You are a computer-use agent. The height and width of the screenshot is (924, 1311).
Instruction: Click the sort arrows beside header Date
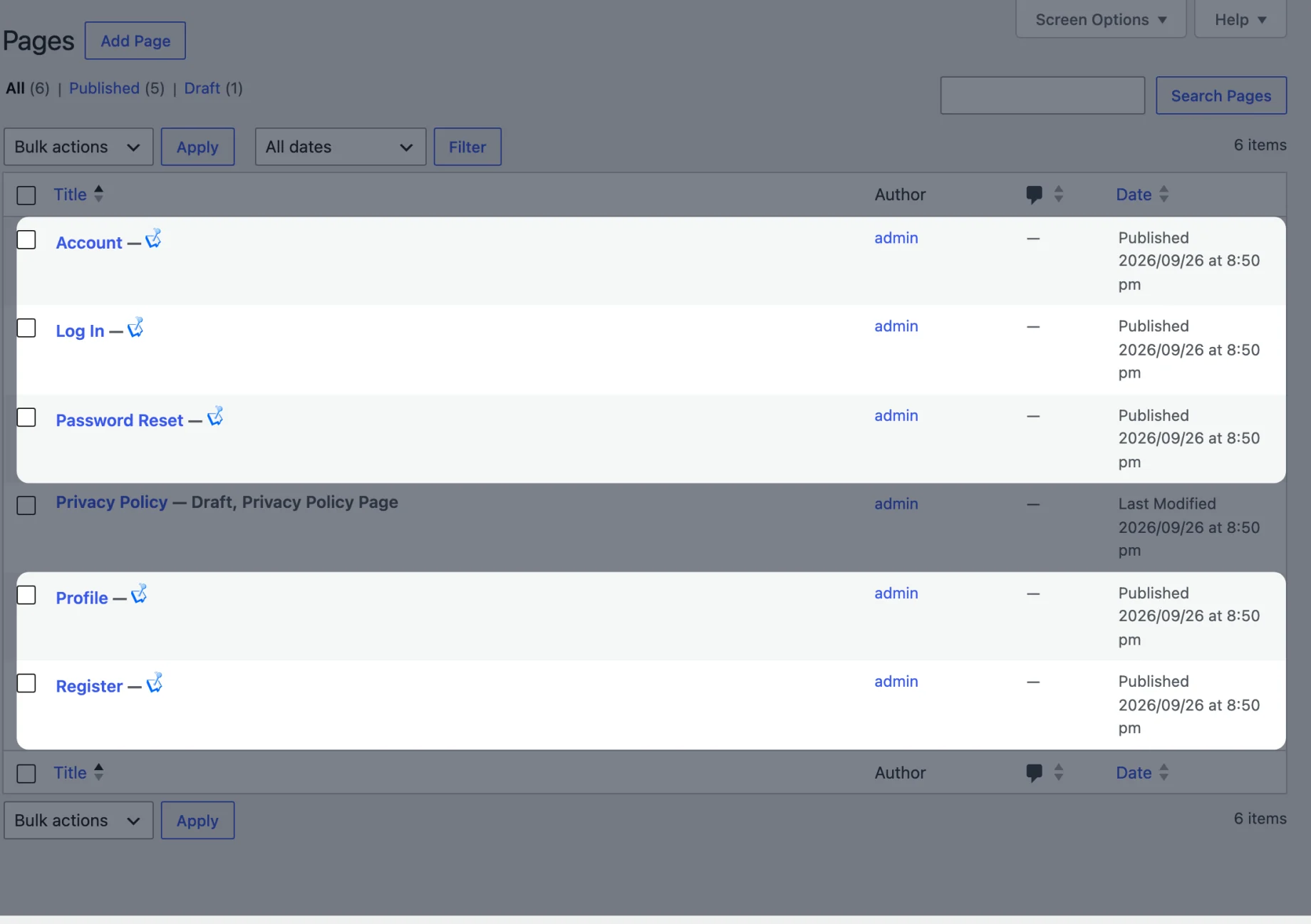click(1164, 194)
